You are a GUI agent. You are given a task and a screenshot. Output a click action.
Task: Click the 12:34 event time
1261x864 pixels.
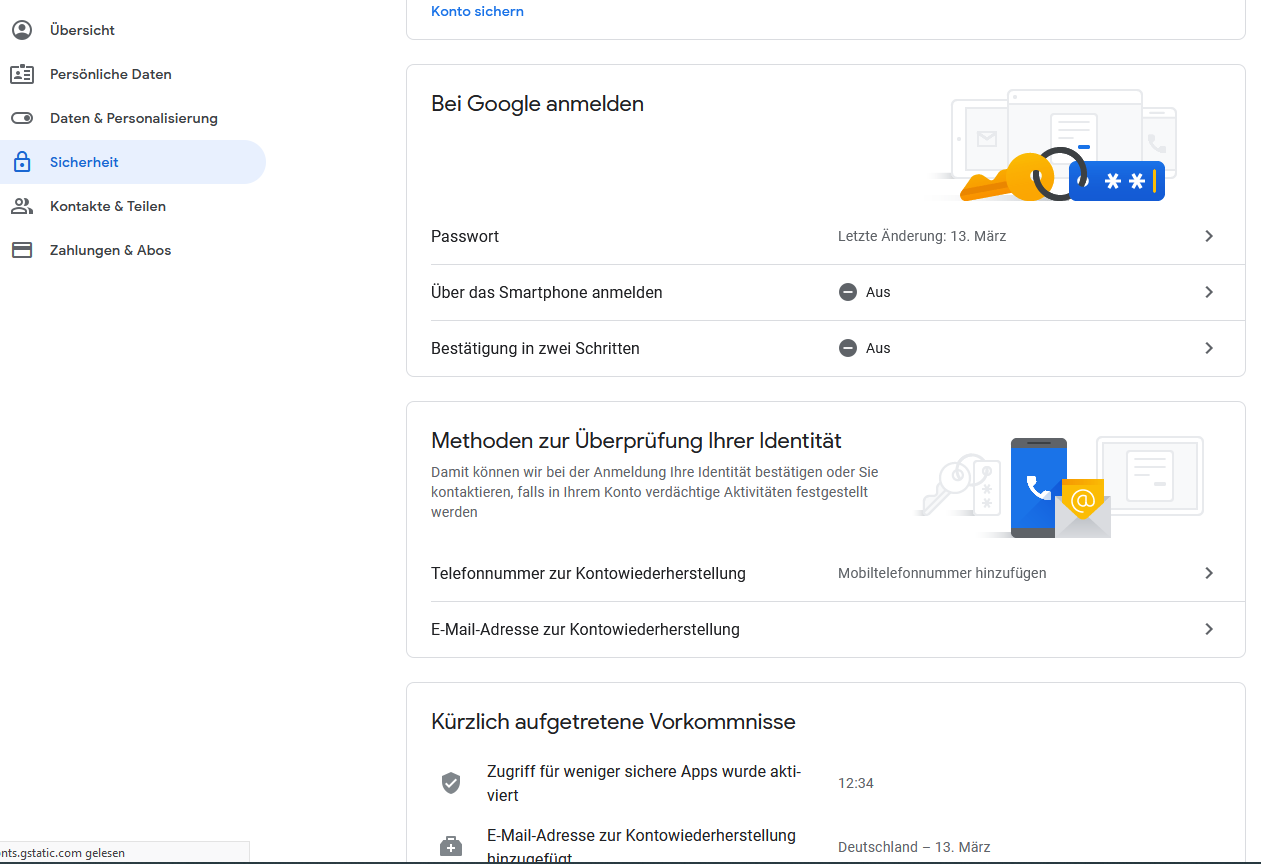856,783
